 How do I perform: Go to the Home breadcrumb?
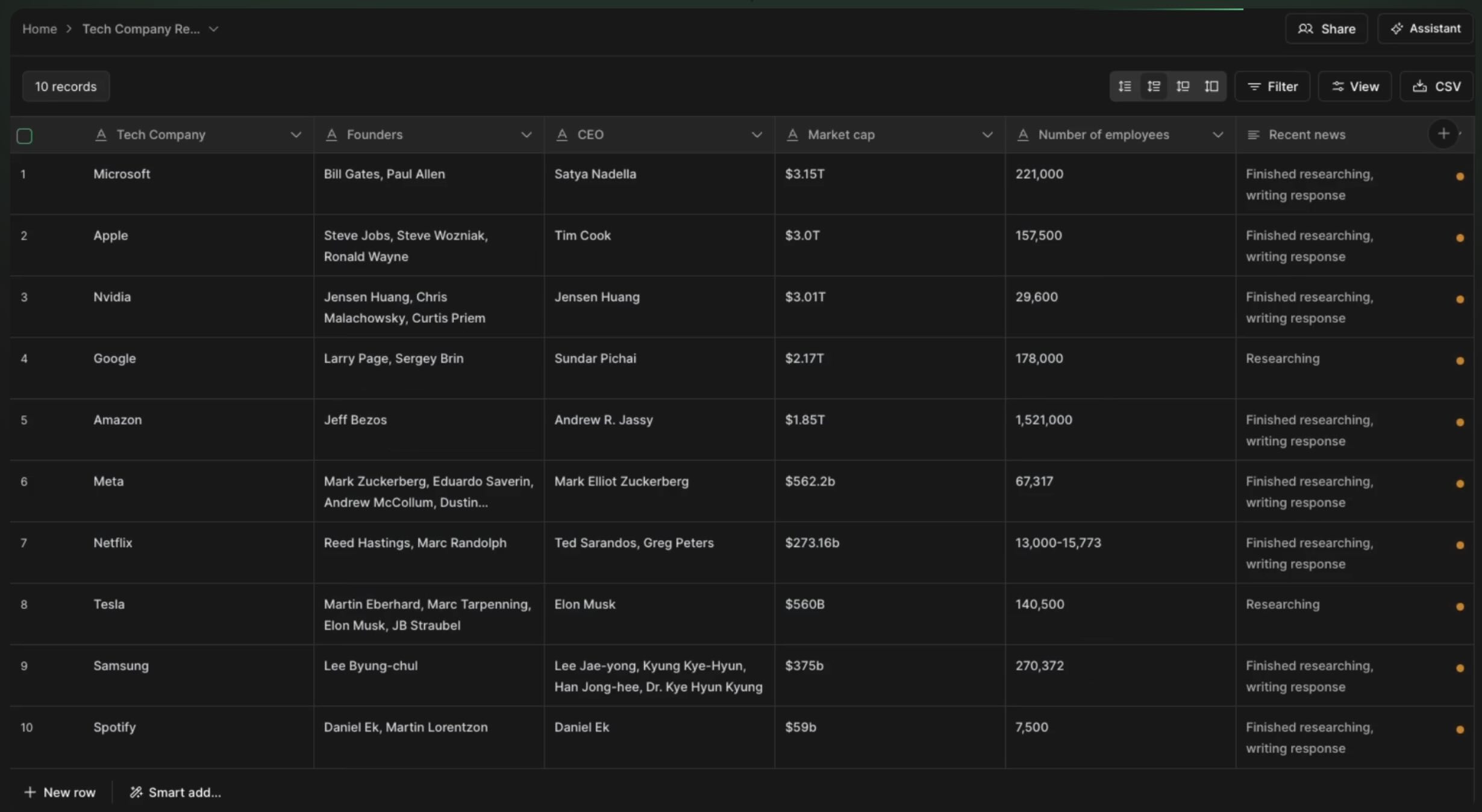pos(40,29)
